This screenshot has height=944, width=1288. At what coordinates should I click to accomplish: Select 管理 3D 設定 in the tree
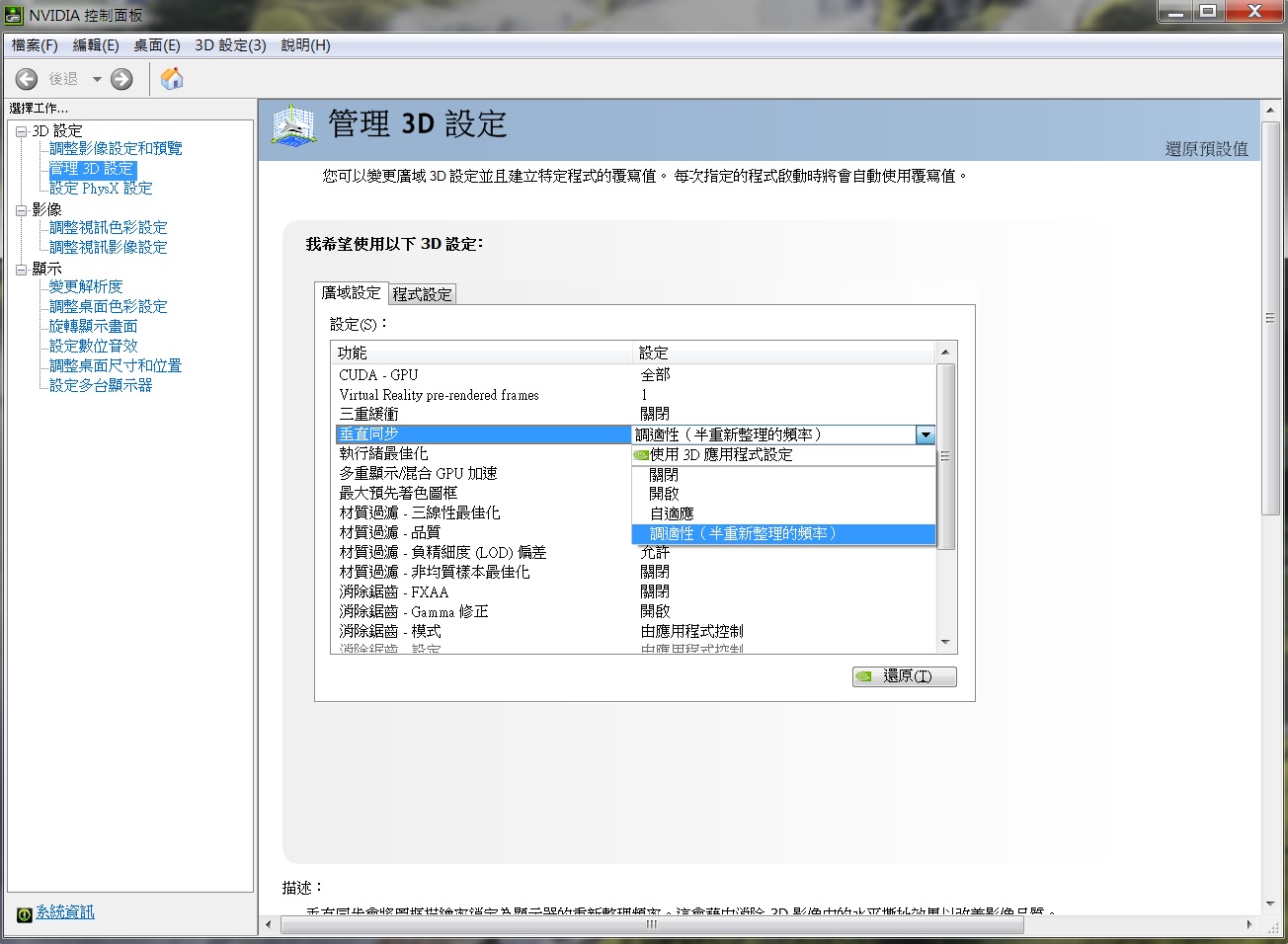point(92,169)
